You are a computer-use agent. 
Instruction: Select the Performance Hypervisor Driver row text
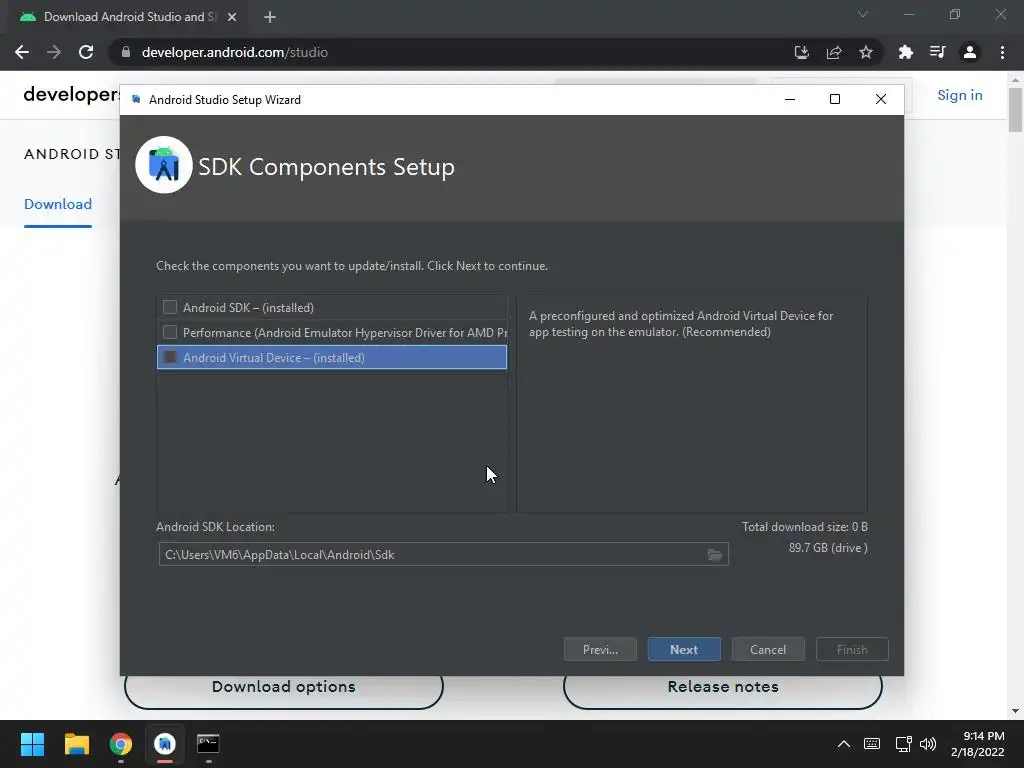345,333
